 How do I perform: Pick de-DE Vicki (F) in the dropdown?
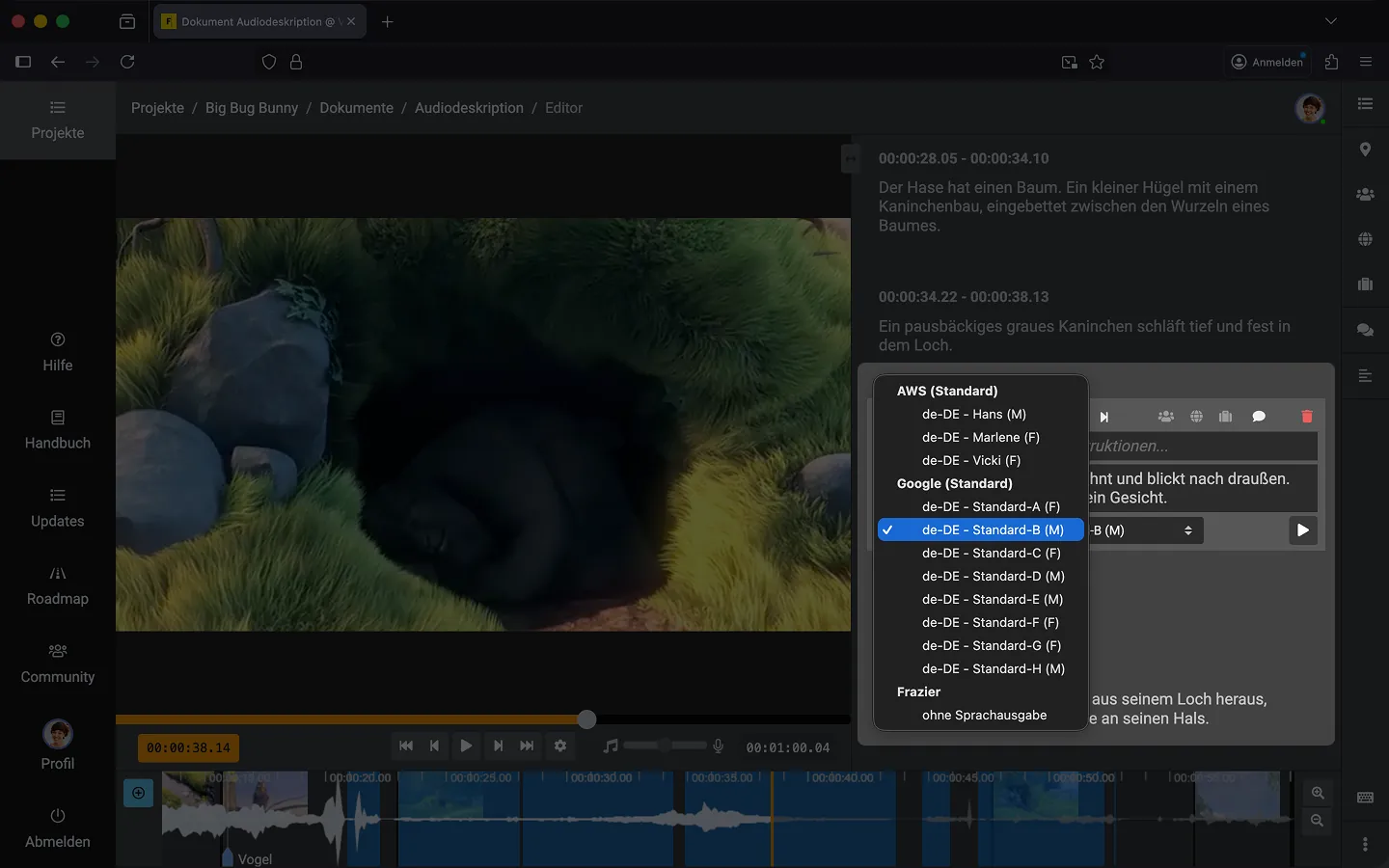(x=970, y=460)
